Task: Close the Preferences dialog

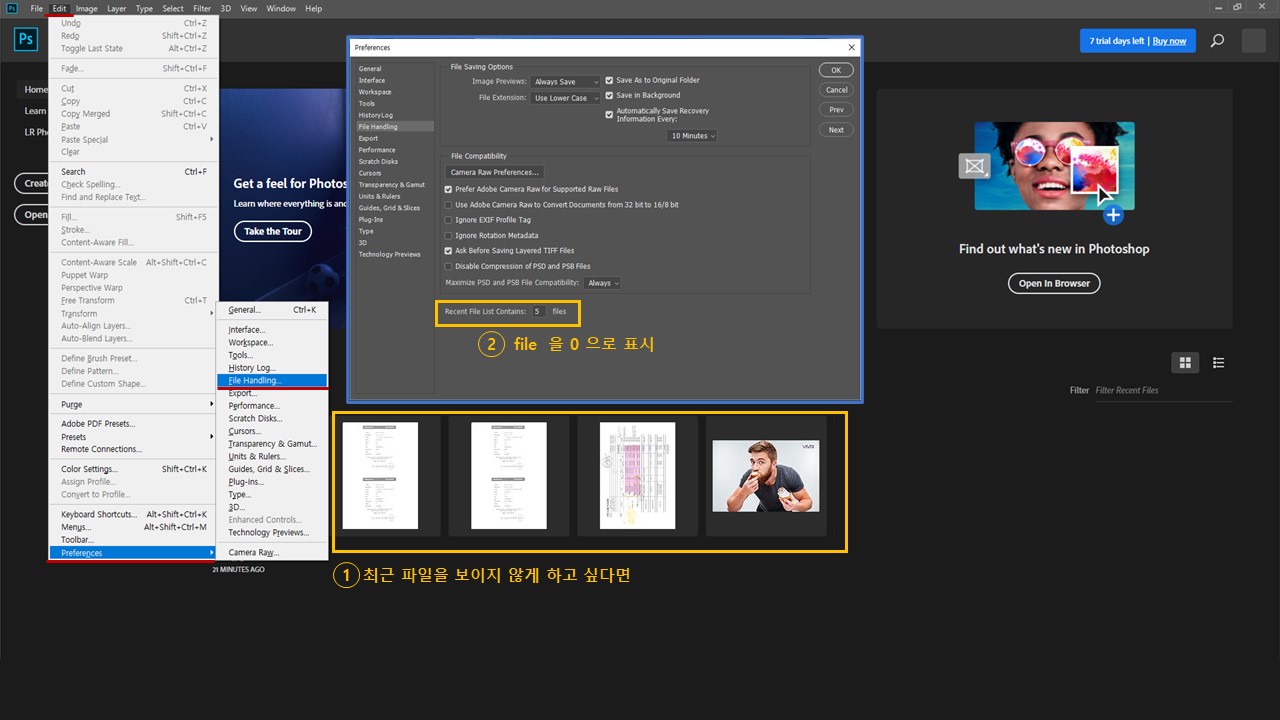Action: click(x=852, y=47)
